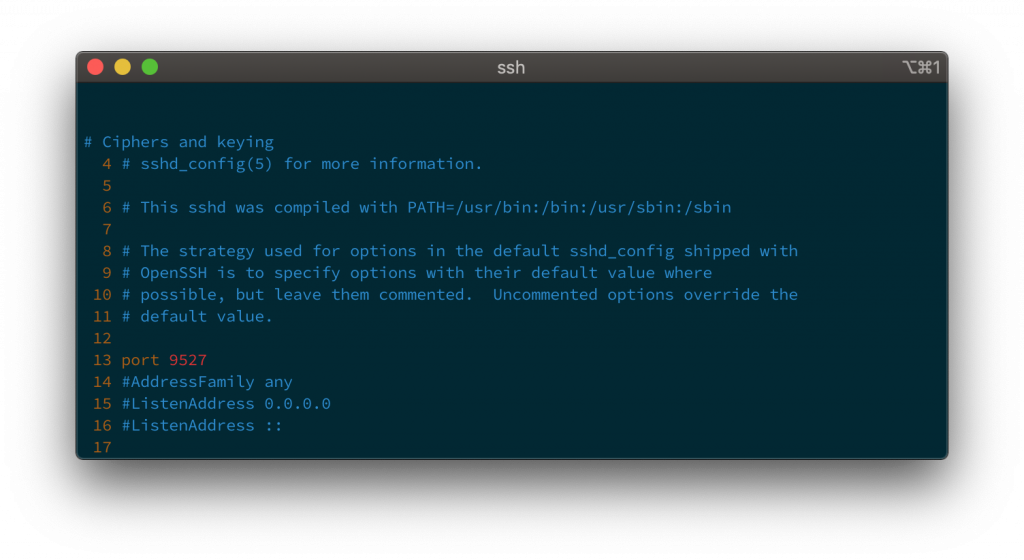
Task: Click empty line number 12
Action: point(102,338)
